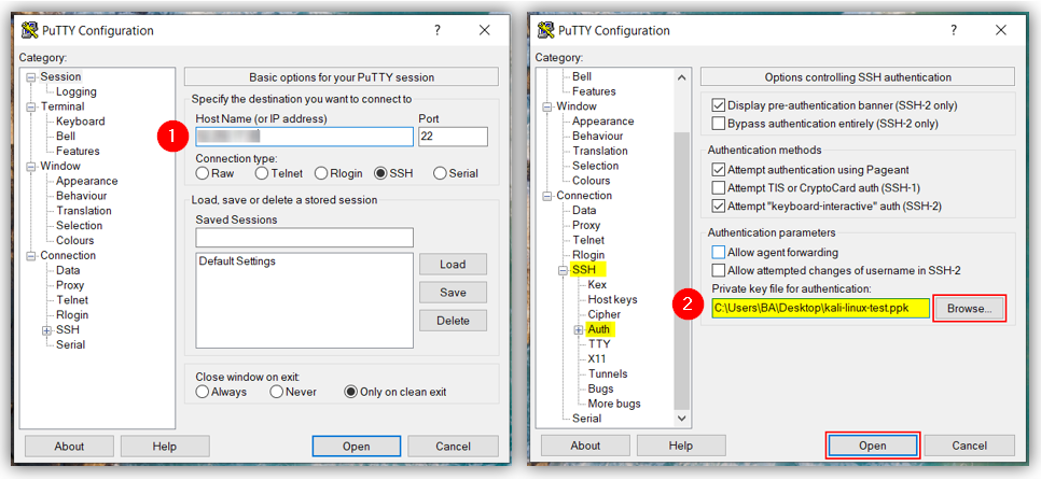Select Raw connection type

[202, 173]
